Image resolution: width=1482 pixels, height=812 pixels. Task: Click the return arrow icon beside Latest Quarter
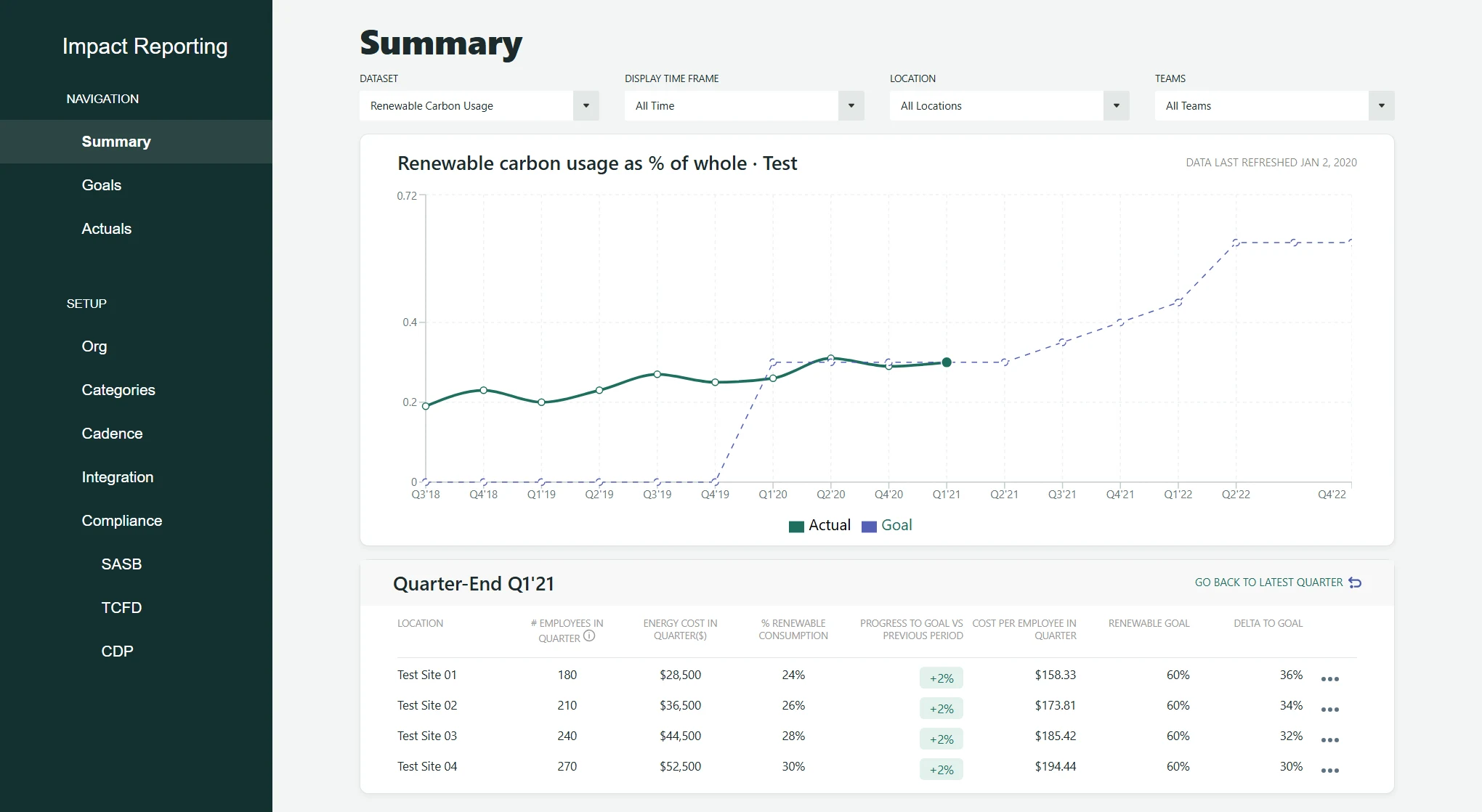pyautogui.click(x=1355, y=582)
